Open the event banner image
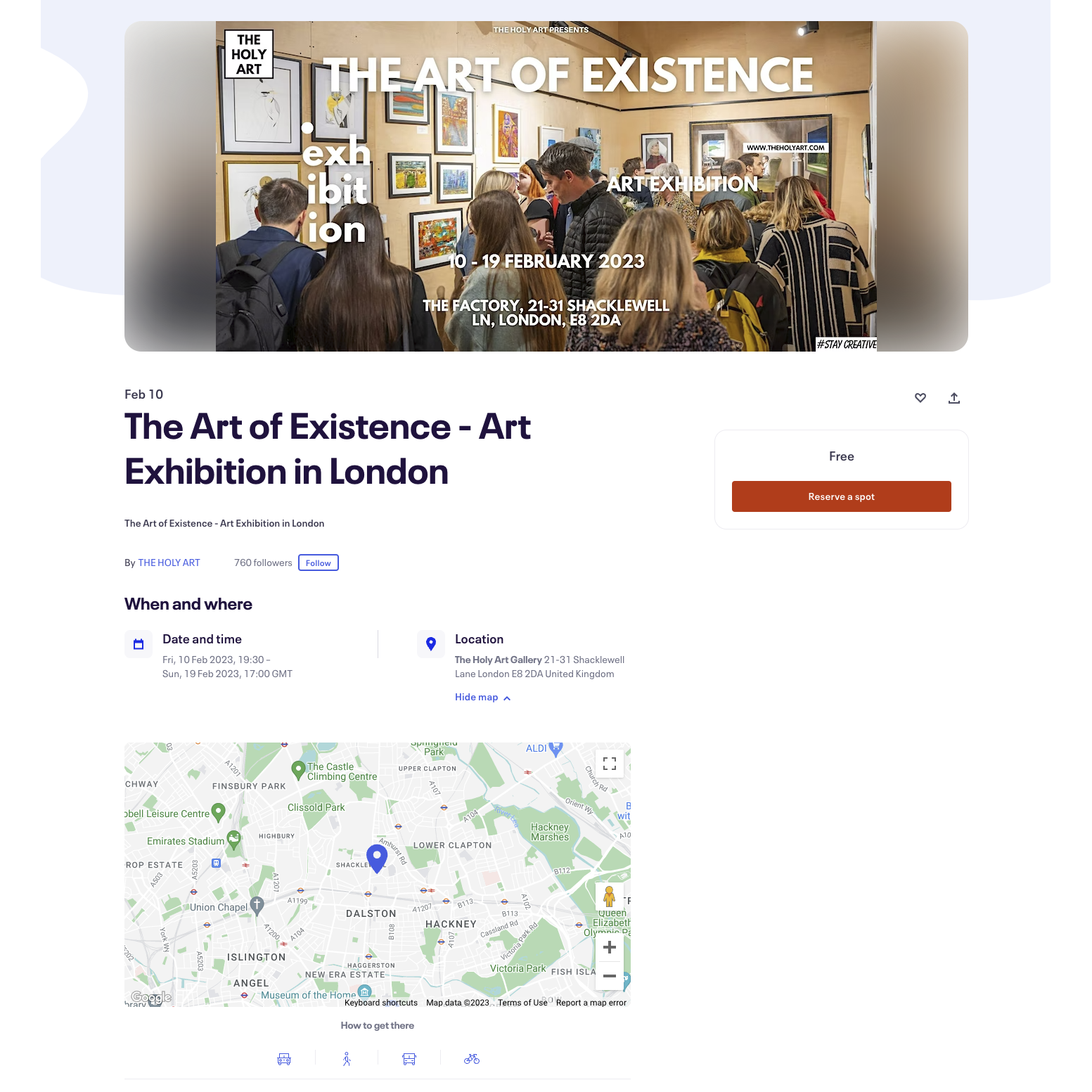This screenshot has width=1092, height=1092. click(x=546, y=186)
